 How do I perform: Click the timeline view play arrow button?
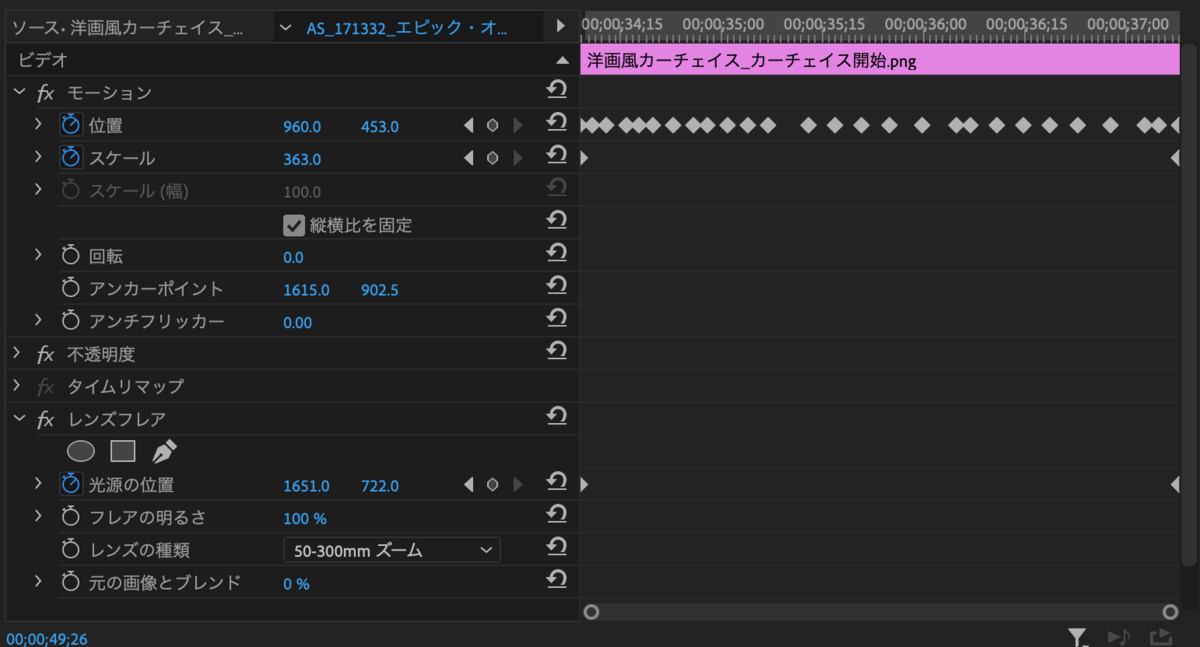[560, 26]
